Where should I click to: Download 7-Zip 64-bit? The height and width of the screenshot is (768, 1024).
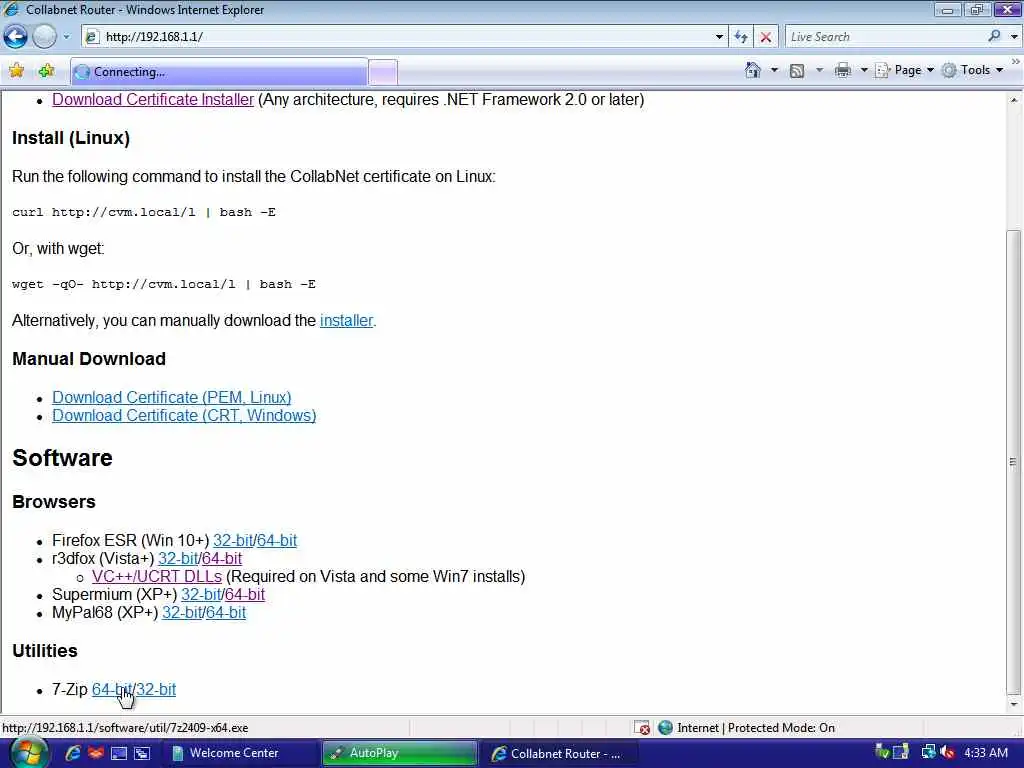pos(112,690)
